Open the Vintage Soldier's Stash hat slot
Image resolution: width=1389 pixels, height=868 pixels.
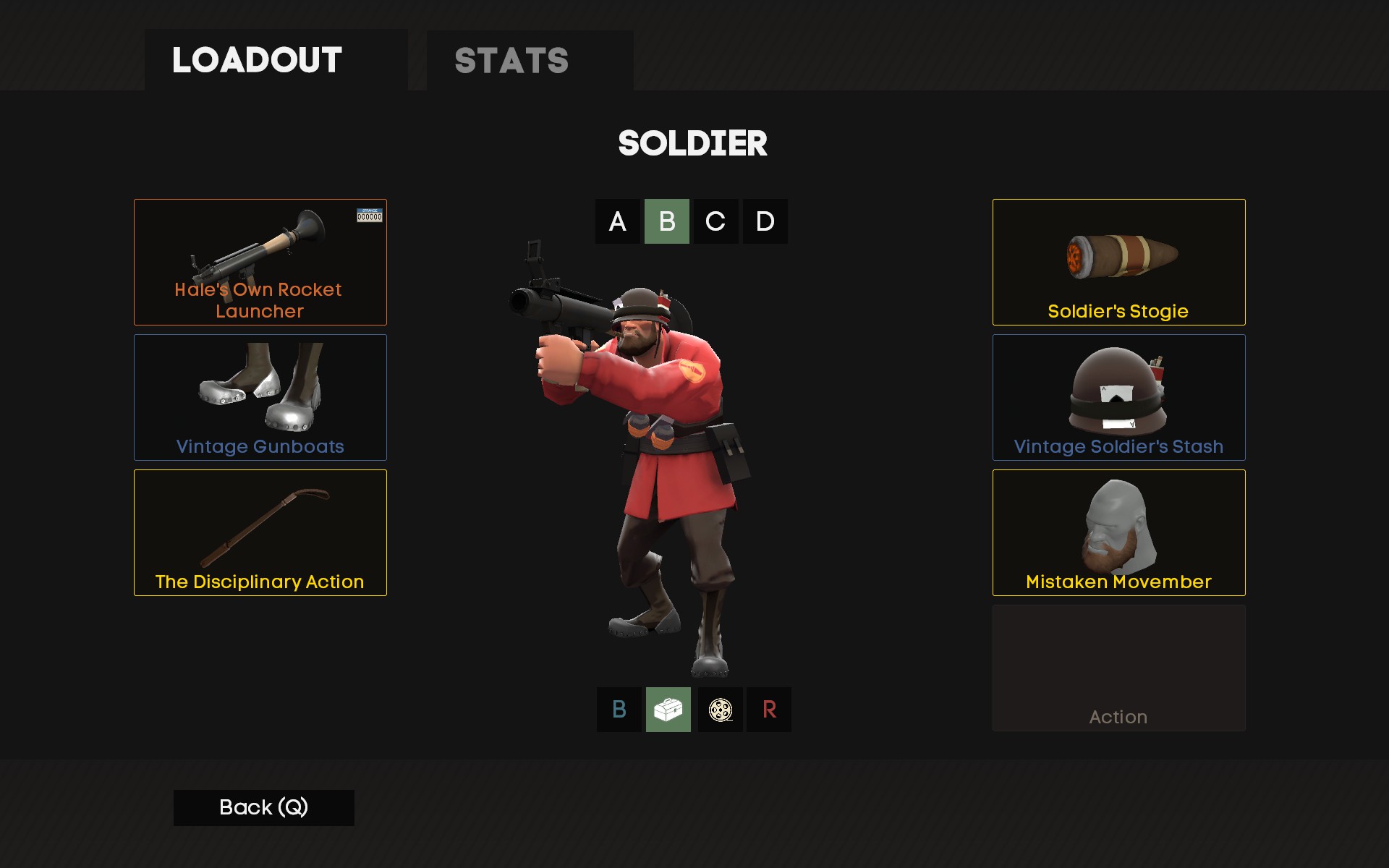pos(1118,397)
